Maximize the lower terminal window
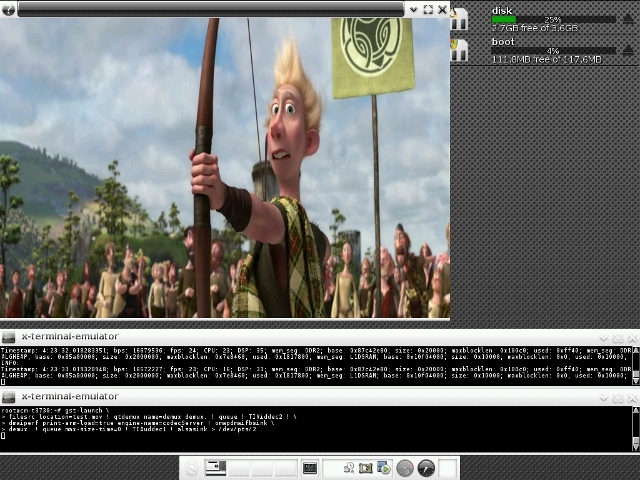The height and width of the screenshot is (480, 640). pyautogui.click(x=618, y=398)
